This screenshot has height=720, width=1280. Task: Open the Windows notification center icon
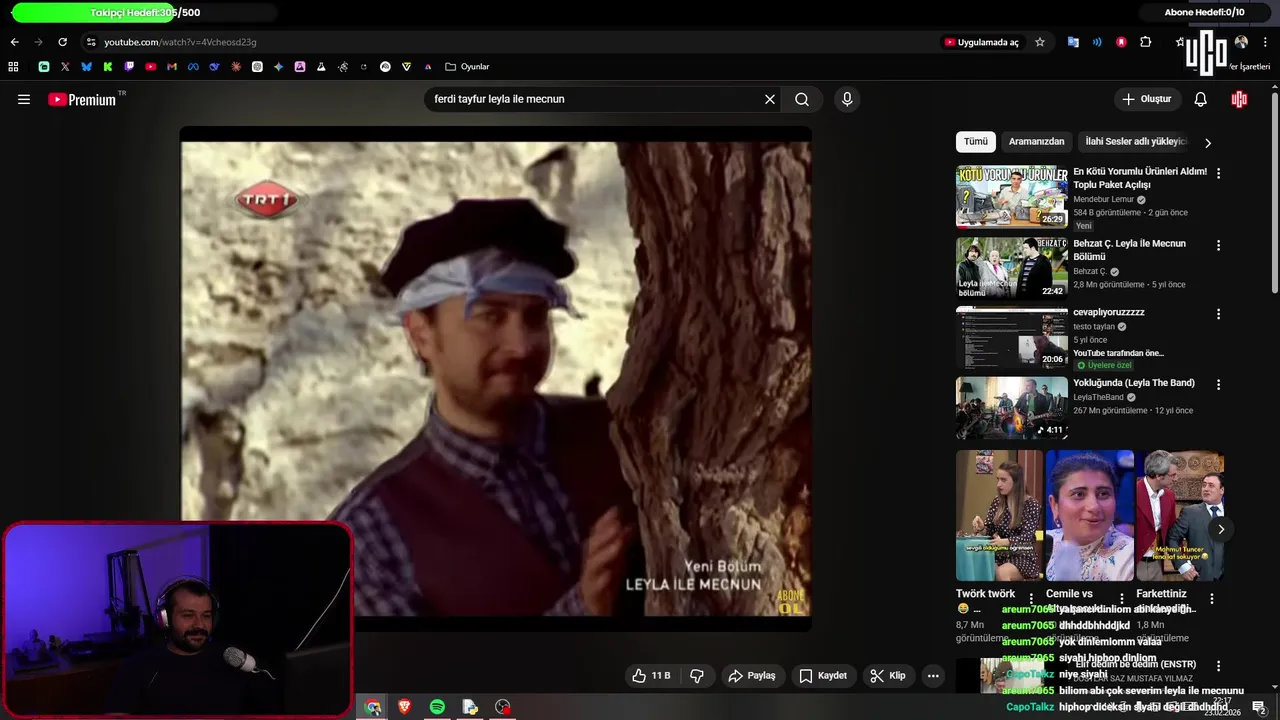[x=1259, y=707]
